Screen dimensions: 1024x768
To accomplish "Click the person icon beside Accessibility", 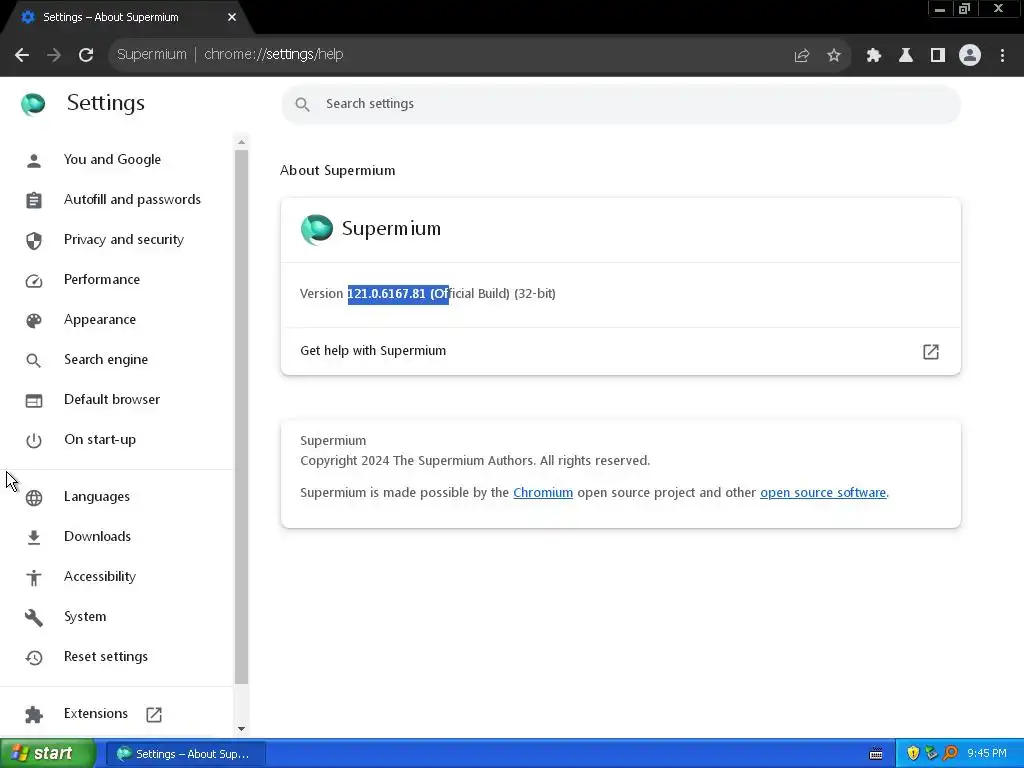I will (x=34, y=577).
